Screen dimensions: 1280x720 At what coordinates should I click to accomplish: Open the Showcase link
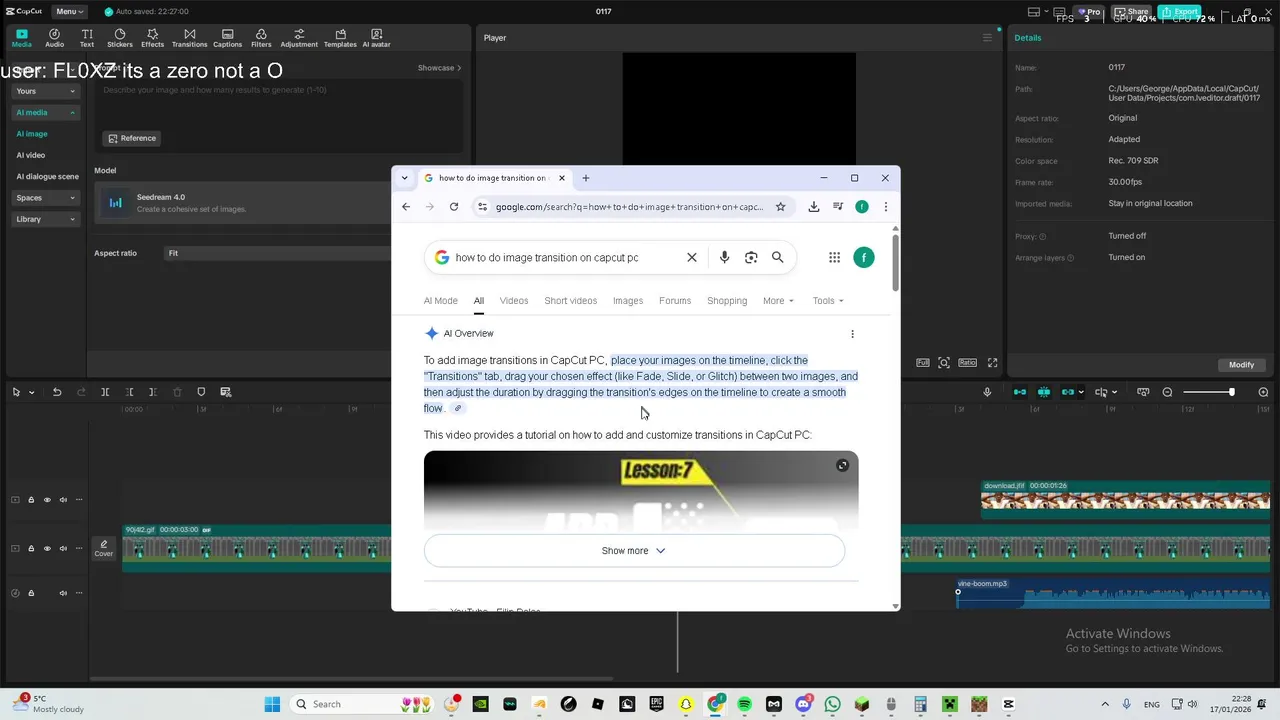pos(439,68)
